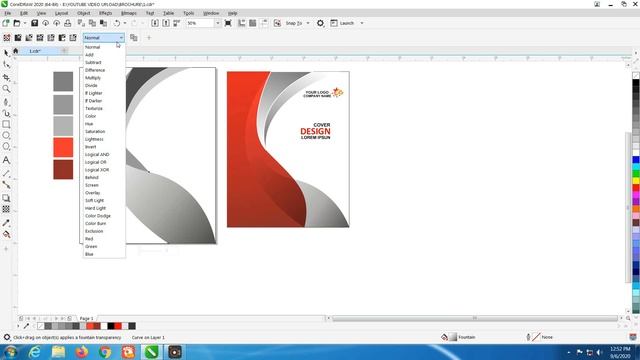
Task: Click the Fountain fill indicator in status bar
Action: 459,337
